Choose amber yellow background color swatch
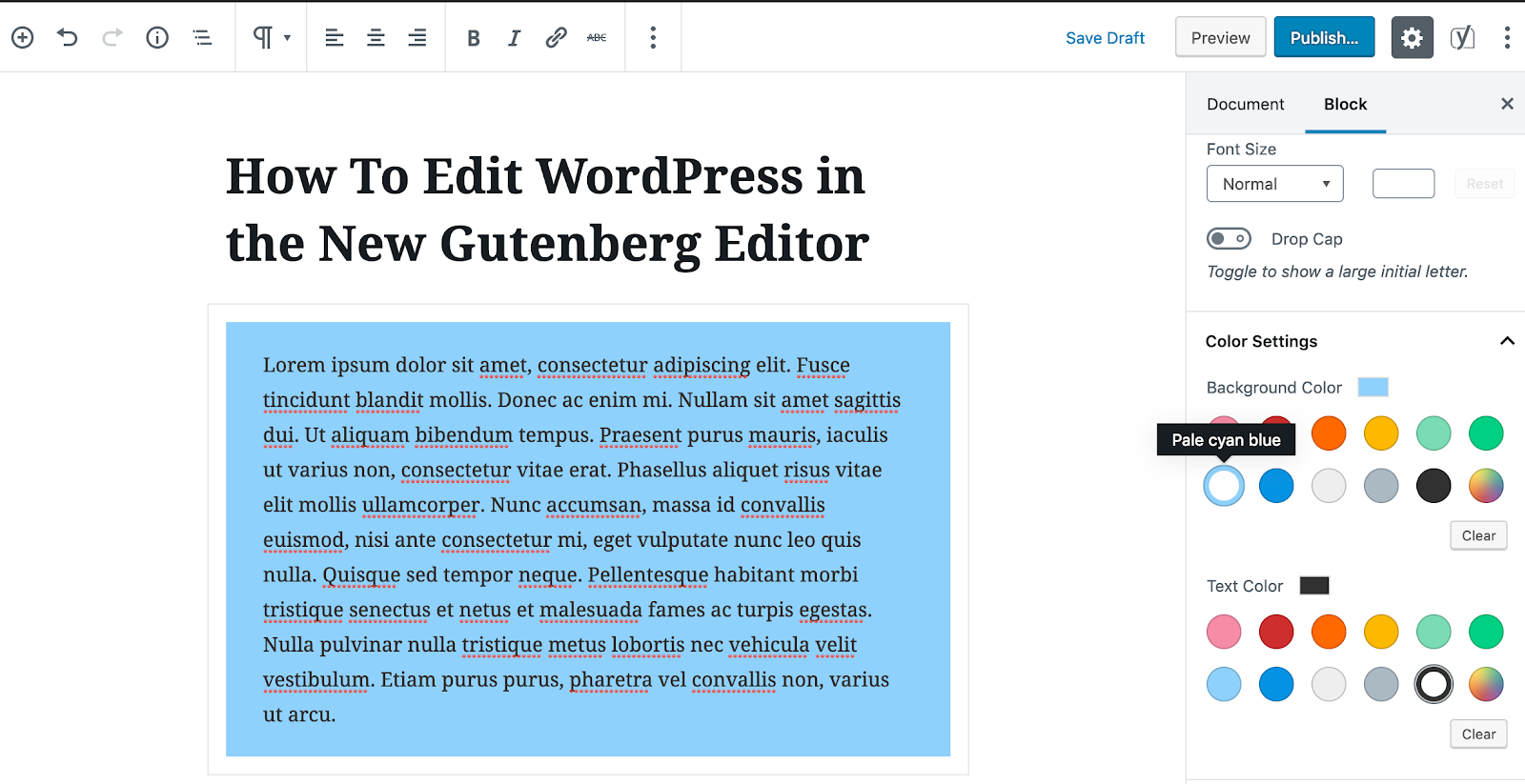Viewport: 1525px width, 784px height. 1381,433
